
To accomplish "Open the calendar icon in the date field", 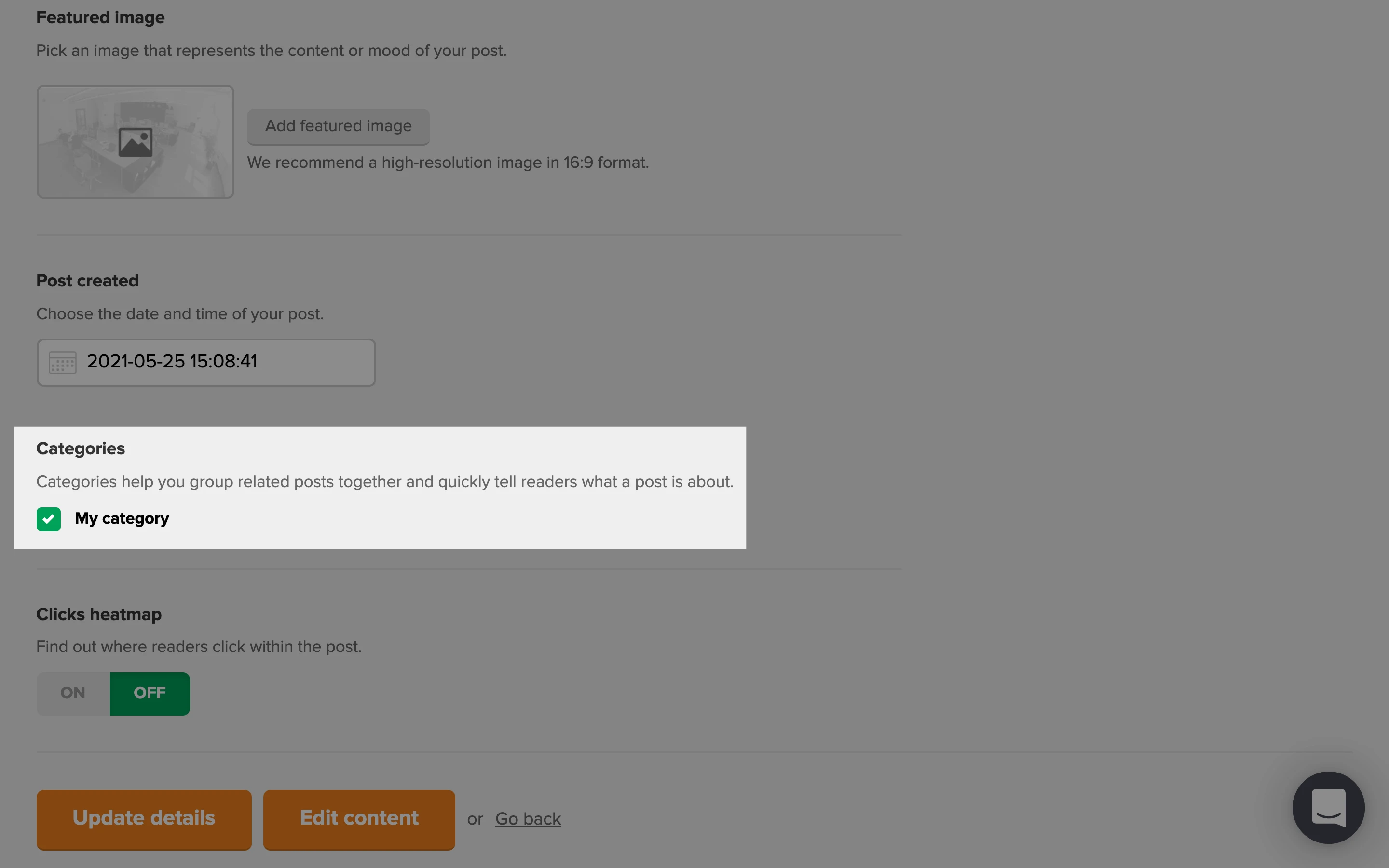I will pos(63,362).
